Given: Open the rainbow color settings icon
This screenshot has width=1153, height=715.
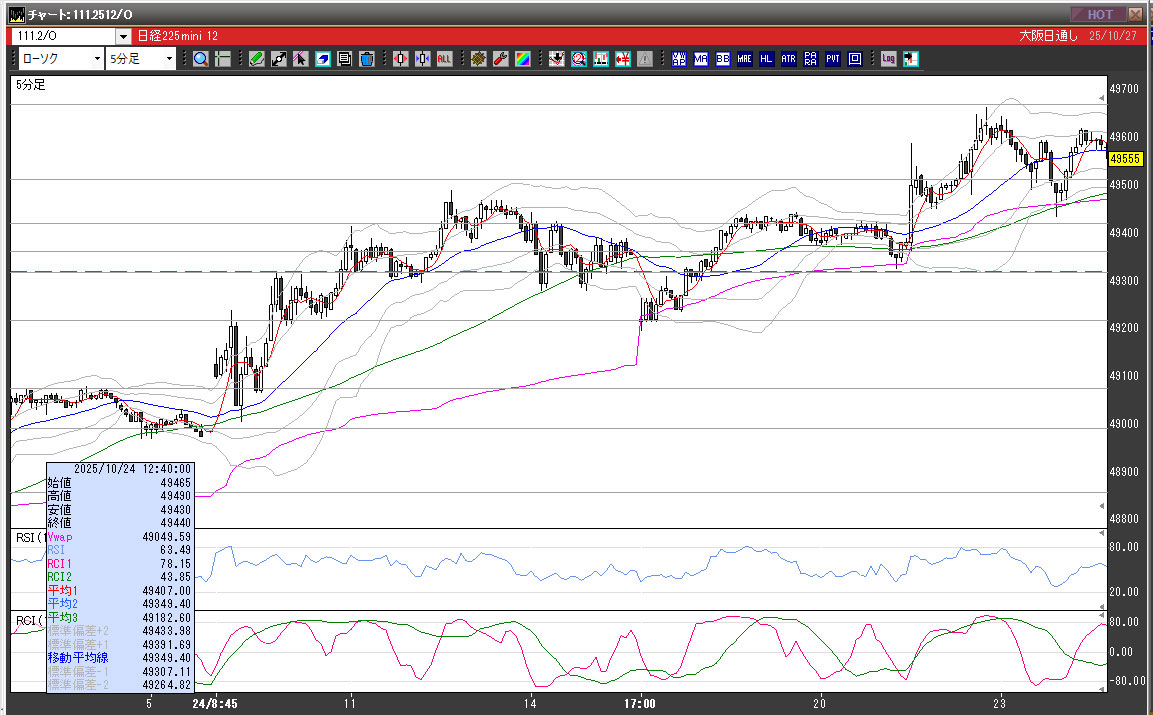Looking at the screenshot, I should click(522, 59).
